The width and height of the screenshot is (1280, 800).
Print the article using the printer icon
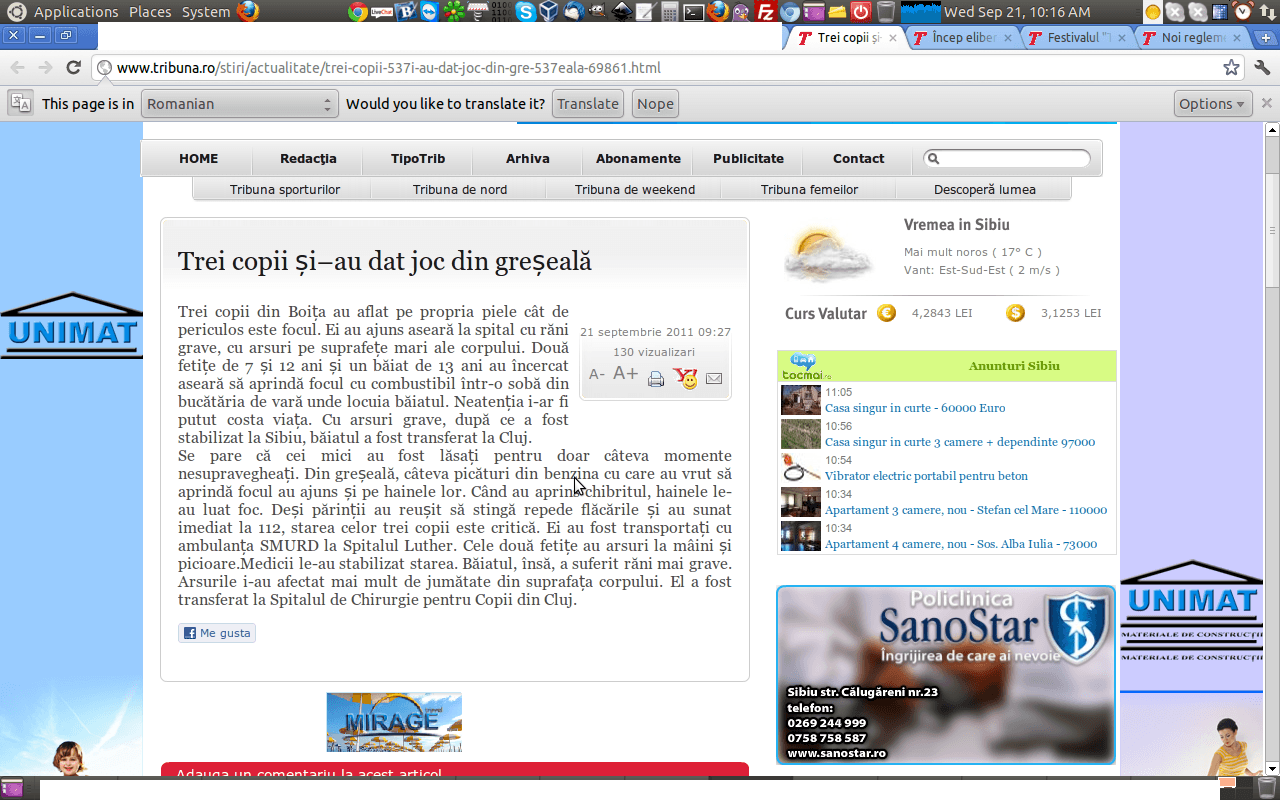tap(656, 379)
